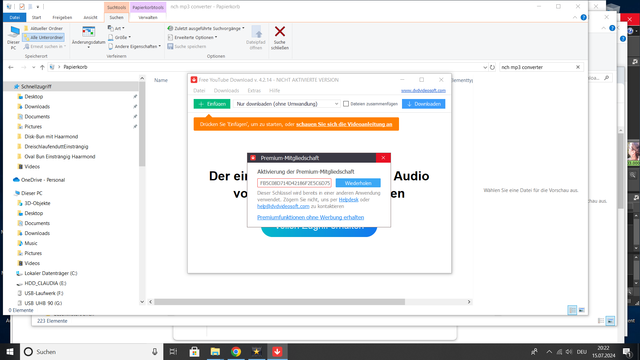Image resolution: width=640 pixels, height=360 pixels.
Task: Switch to large thumbnails view in Papierkorb window
Action: point(582,310)
